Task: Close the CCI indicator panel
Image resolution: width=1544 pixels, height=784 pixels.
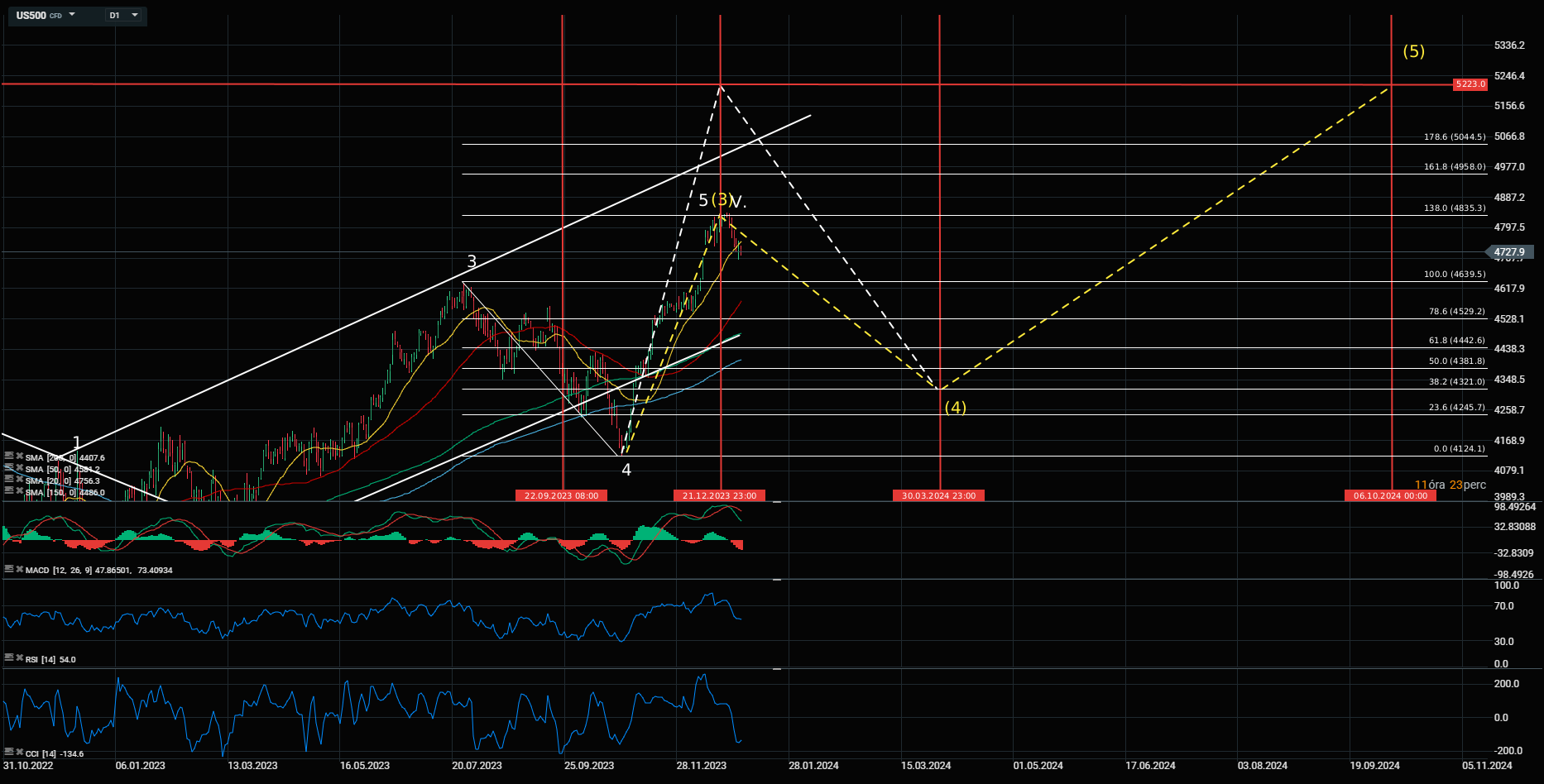Action: coord(19,753)
